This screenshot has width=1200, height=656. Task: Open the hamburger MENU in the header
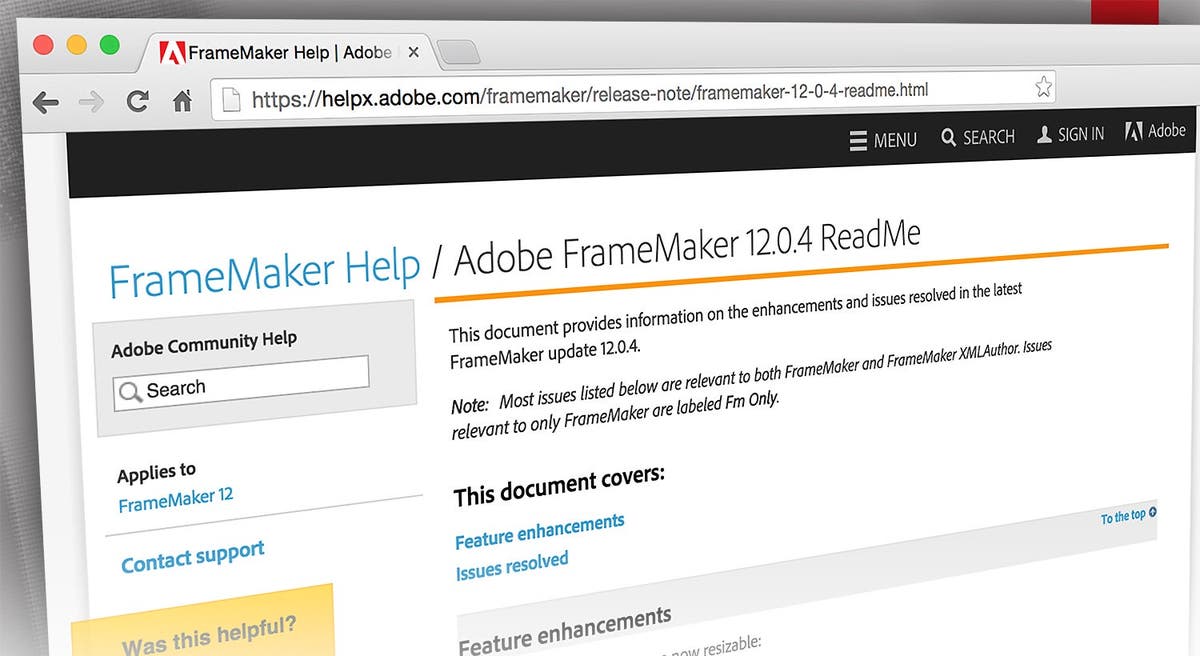856,141
